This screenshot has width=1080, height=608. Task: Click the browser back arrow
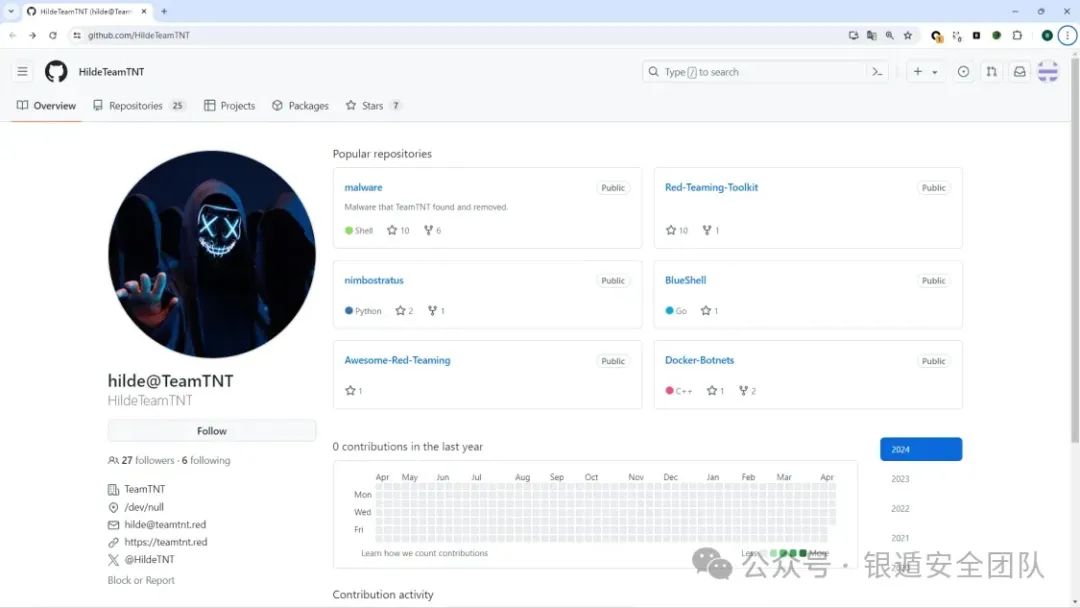click(x=12, y=35)
